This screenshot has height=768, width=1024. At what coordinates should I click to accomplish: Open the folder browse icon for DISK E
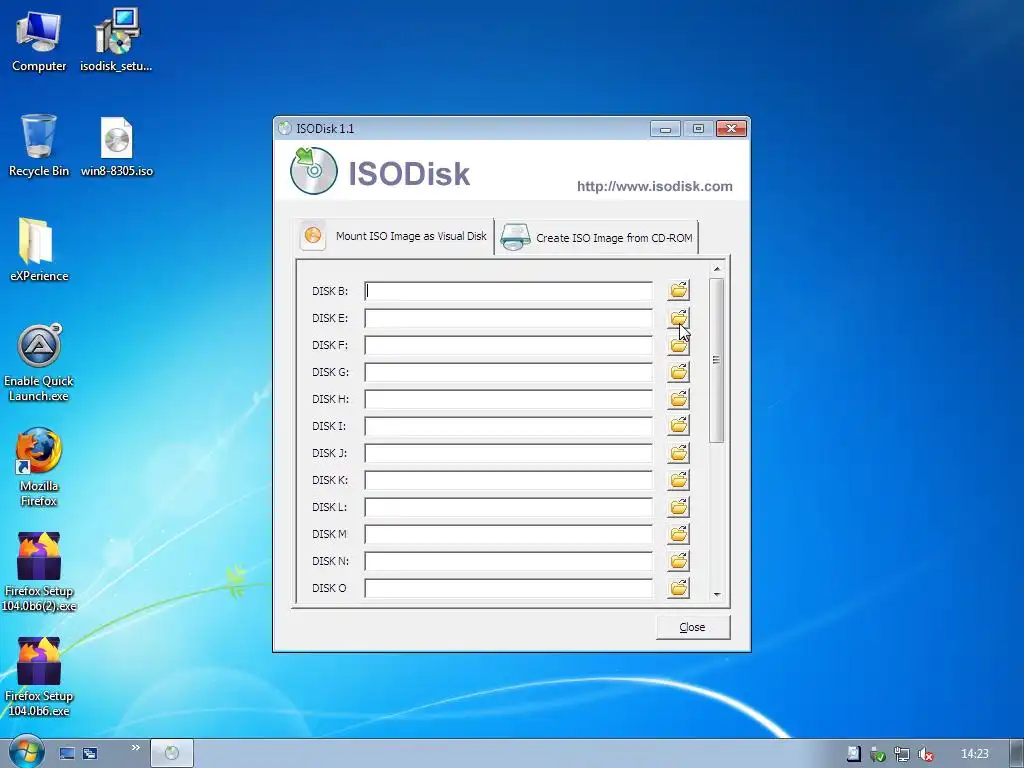click(679, 318)
